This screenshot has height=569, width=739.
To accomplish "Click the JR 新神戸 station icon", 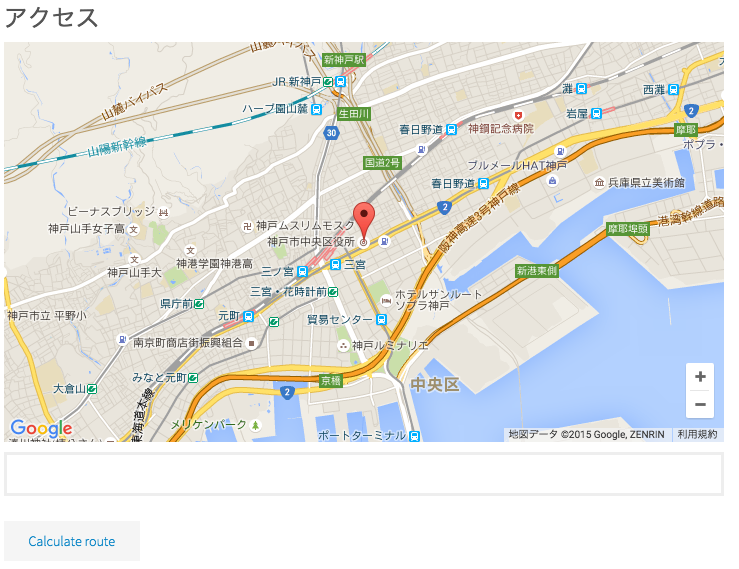I will pos(340,82).
